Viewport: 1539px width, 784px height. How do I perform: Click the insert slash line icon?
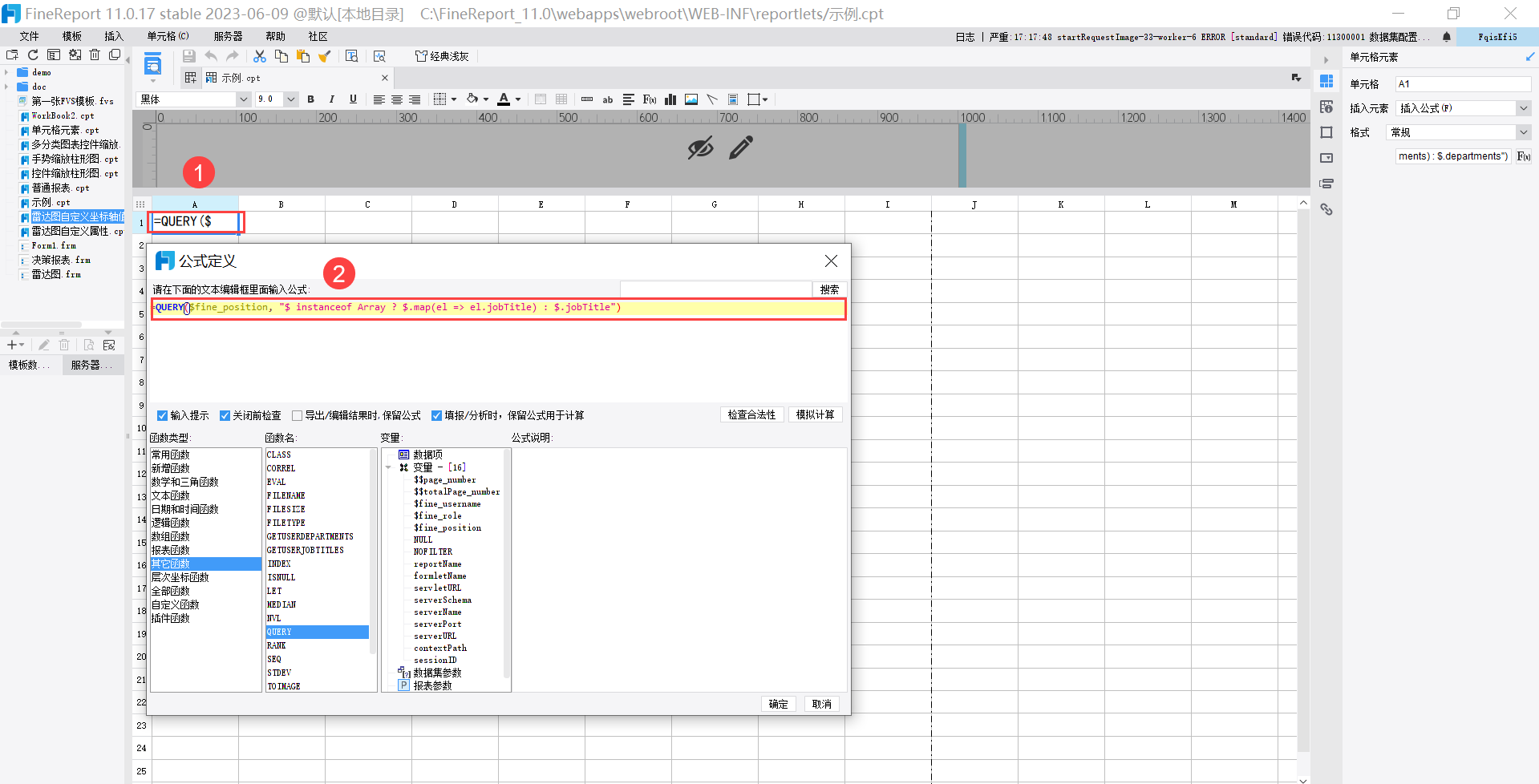[x=712, y=99]
